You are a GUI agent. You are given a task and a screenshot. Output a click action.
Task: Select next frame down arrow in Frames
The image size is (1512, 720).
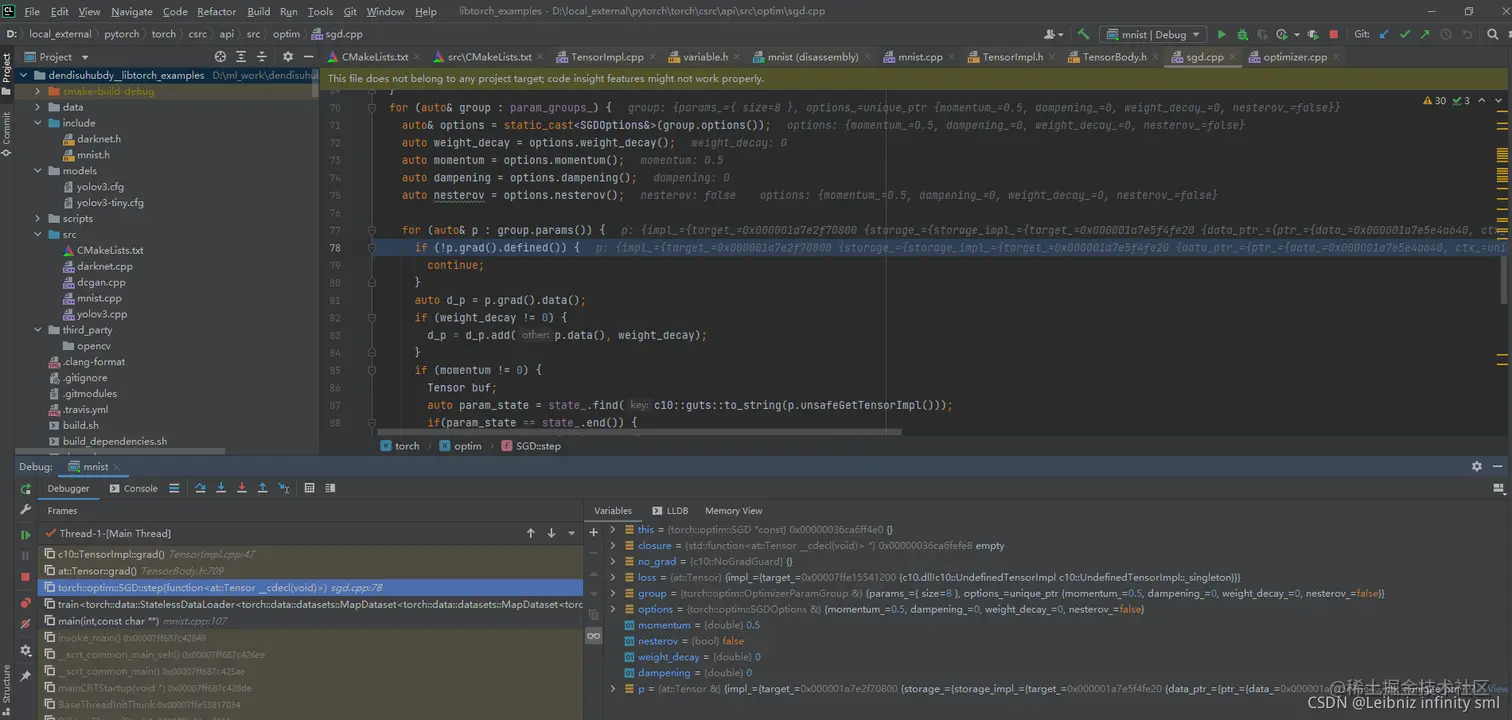click(x=551, y=533)
